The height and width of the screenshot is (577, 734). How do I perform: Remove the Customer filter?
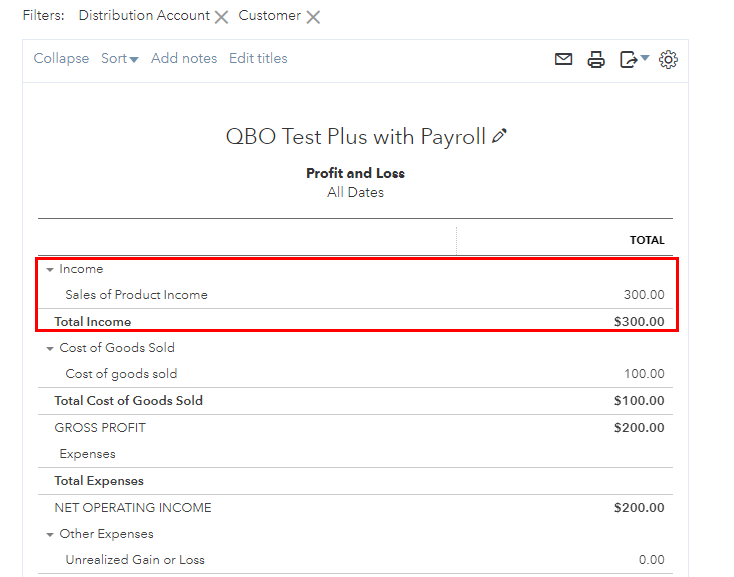click(x=313, y=17)
